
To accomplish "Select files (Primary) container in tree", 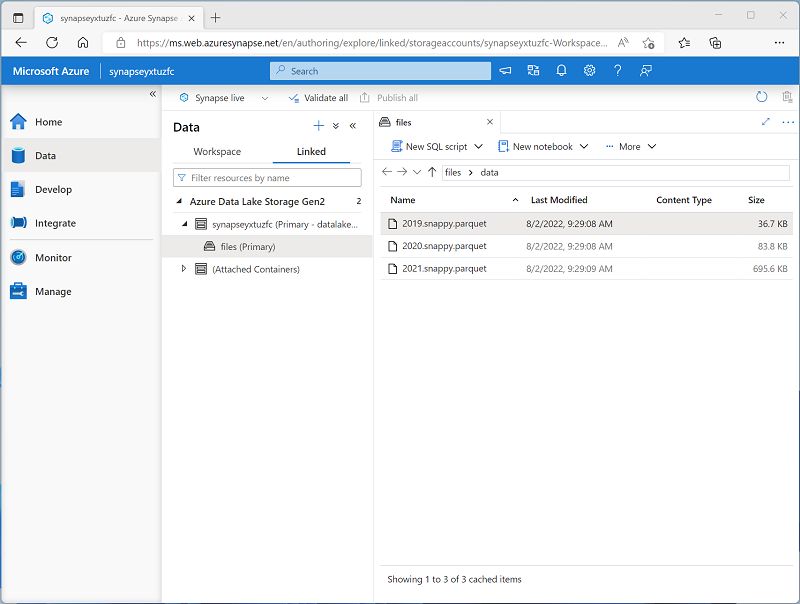I will click(267, 246).
